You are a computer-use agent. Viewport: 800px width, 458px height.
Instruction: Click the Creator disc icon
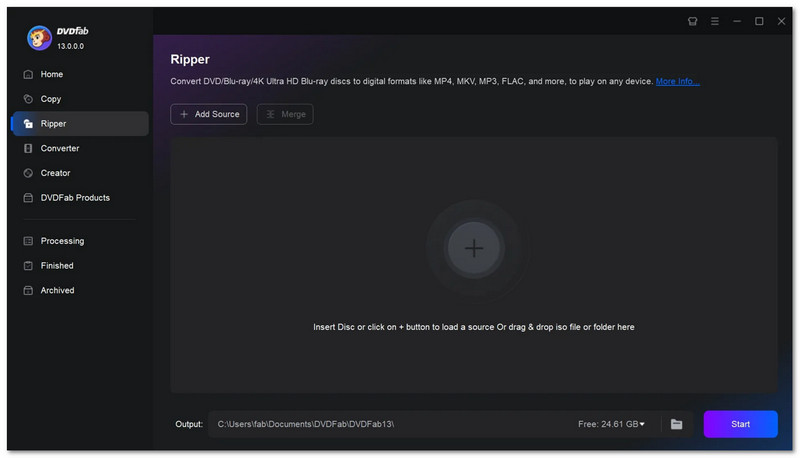click(28, 173)
